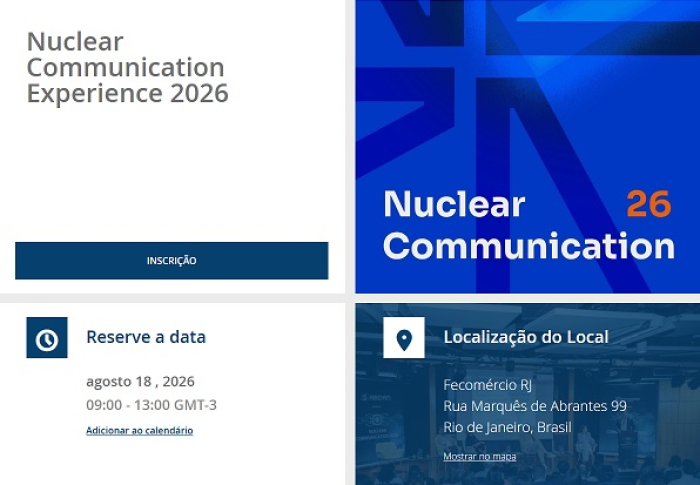The width and height of the screenshot is (700, 485).
Task: Click the 'Localização do Local' heading
Action: coord(526,337)
